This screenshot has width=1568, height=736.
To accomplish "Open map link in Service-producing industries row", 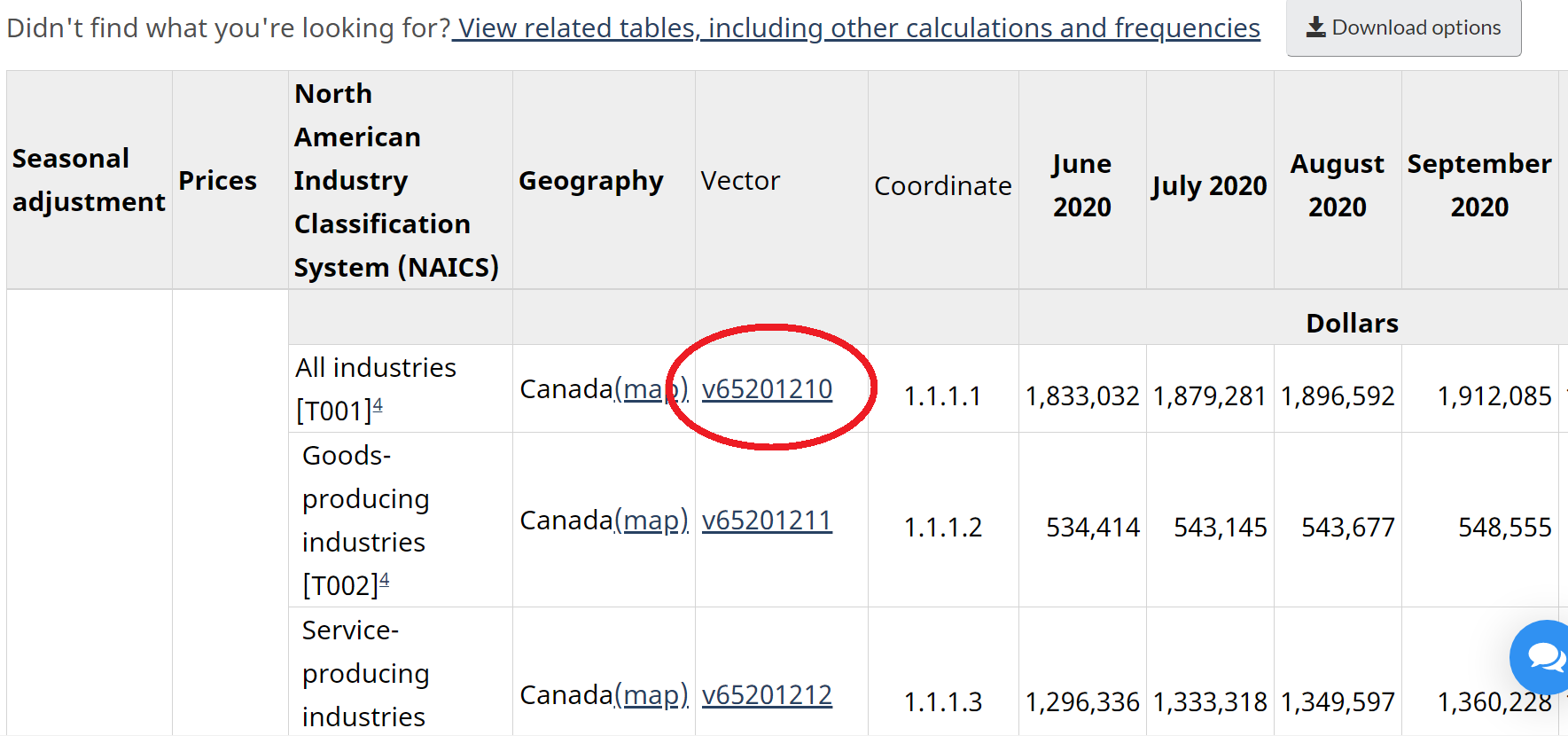I will click(x=651, y=695).
